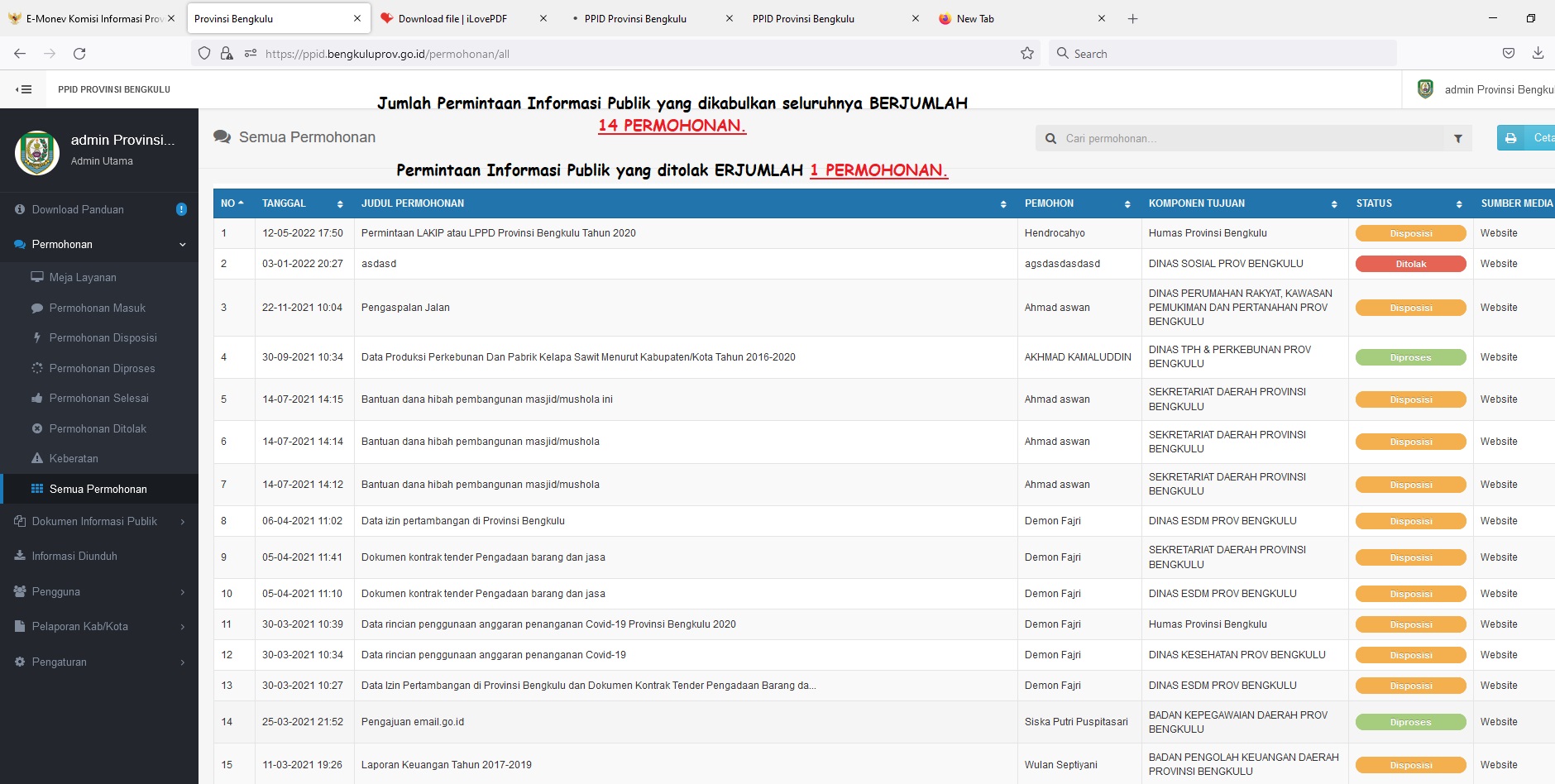Click the admin avatar logo in sidebar
Image resolution: width=1555 pixels, height=784 pixels.
(37, 152)
